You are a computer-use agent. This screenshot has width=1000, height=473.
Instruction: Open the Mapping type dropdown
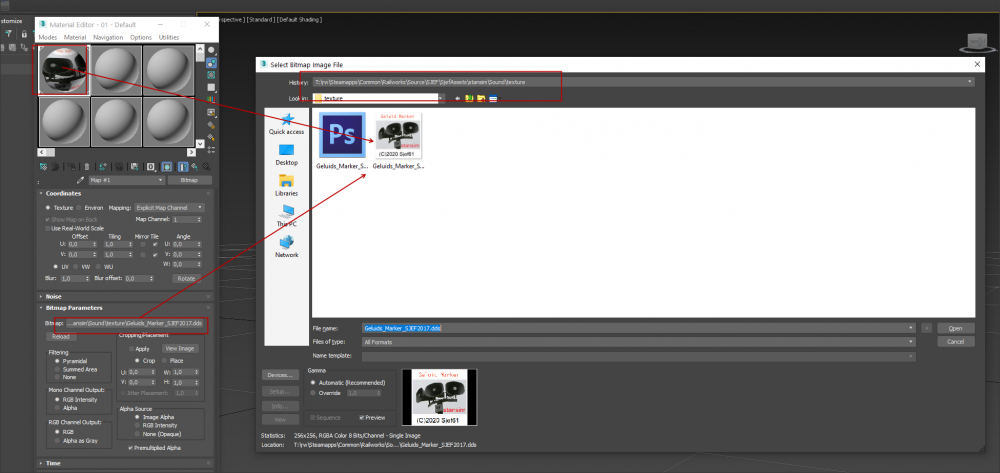point(171,207)
